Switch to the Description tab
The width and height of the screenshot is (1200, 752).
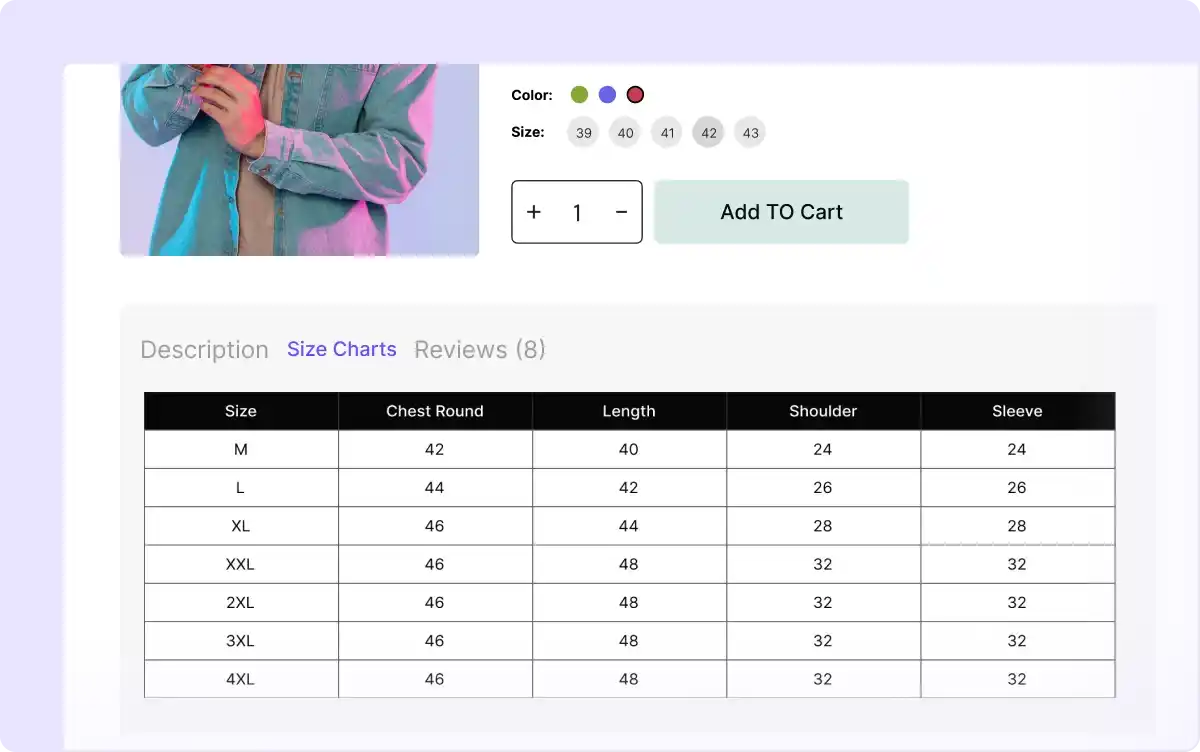(x=204, y=349)
